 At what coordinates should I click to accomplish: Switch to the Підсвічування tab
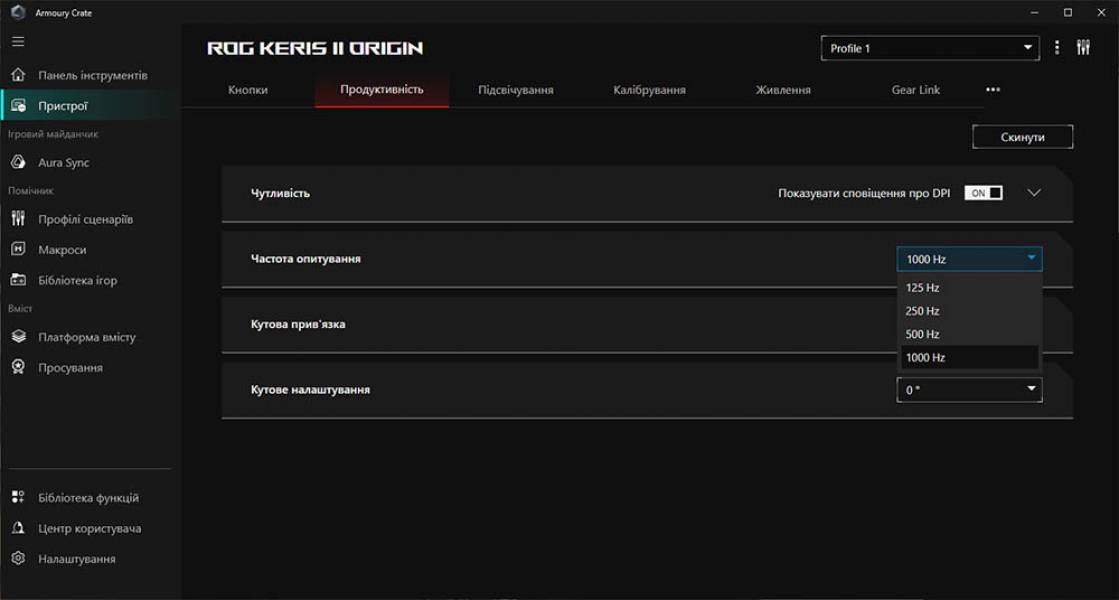[x=514, y=89]
